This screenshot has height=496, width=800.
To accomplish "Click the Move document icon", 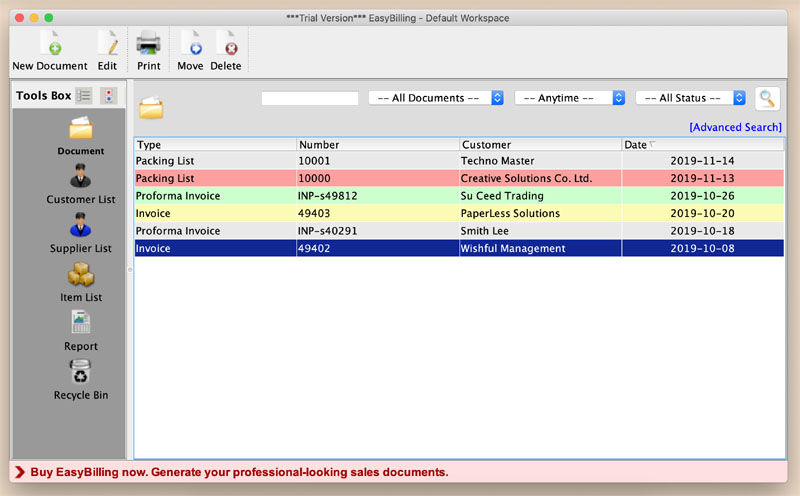I will (x=190, y=43).
